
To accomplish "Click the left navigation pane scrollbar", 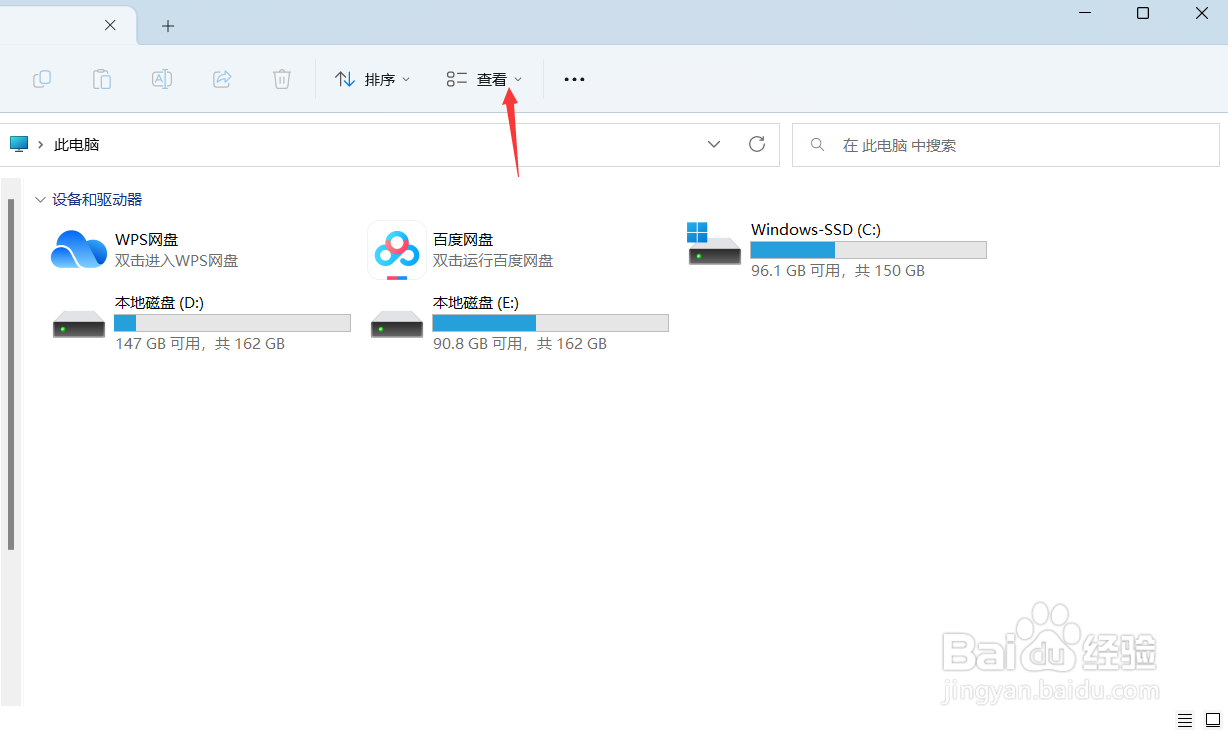I will click(x=11, y=375).
